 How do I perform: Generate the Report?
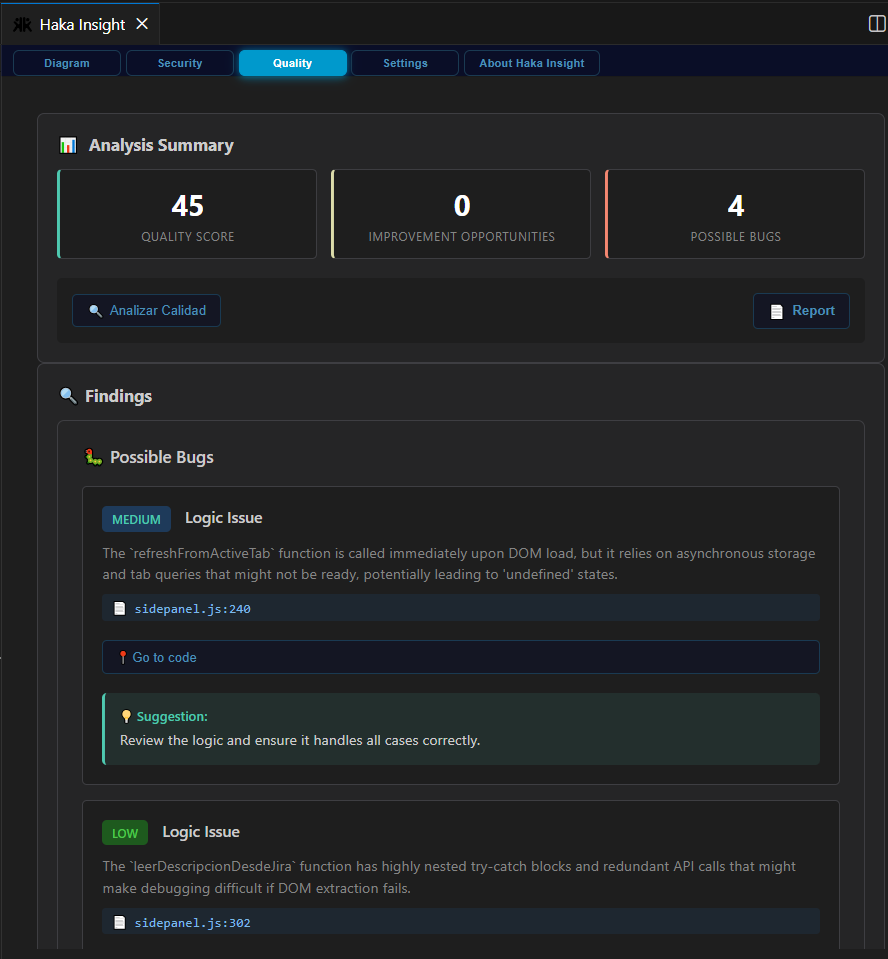801,311
